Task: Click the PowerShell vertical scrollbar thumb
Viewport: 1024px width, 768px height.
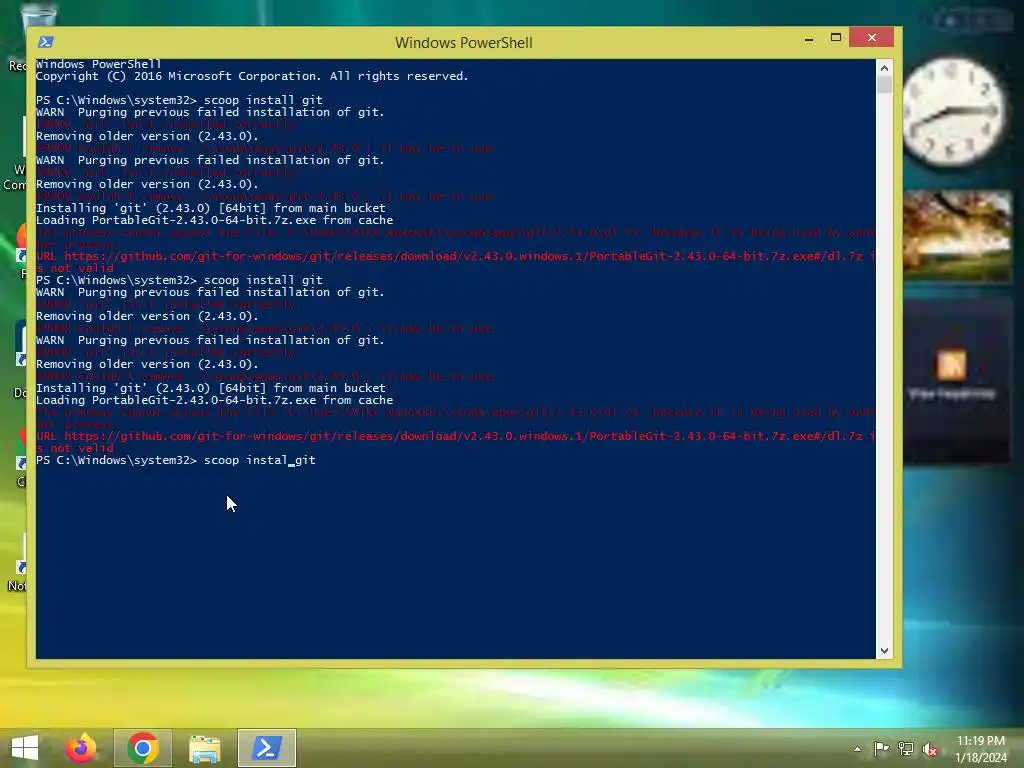Action: (884, 84)
